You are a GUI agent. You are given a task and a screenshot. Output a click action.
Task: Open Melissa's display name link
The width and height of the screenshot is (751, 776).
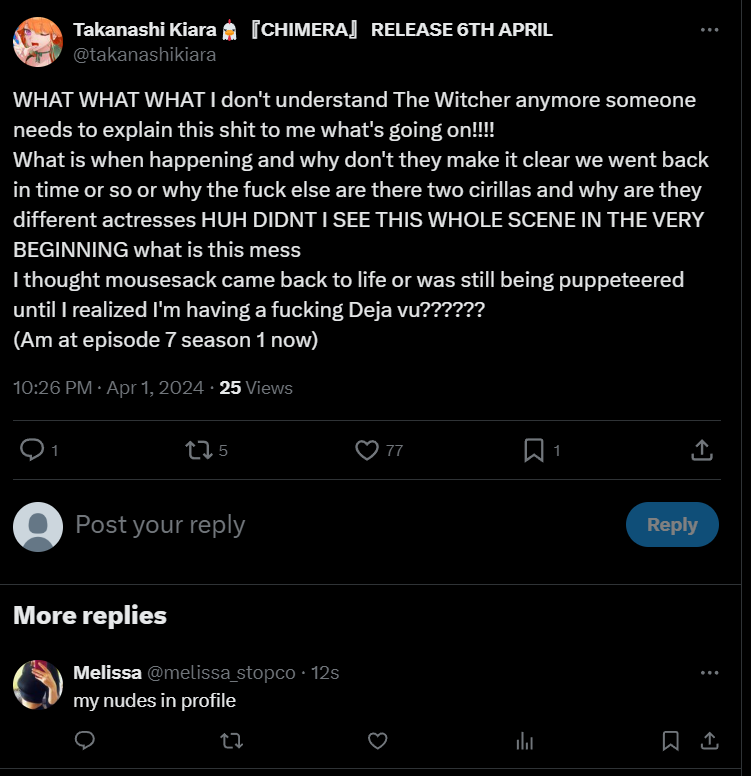(x=107, y=673)
